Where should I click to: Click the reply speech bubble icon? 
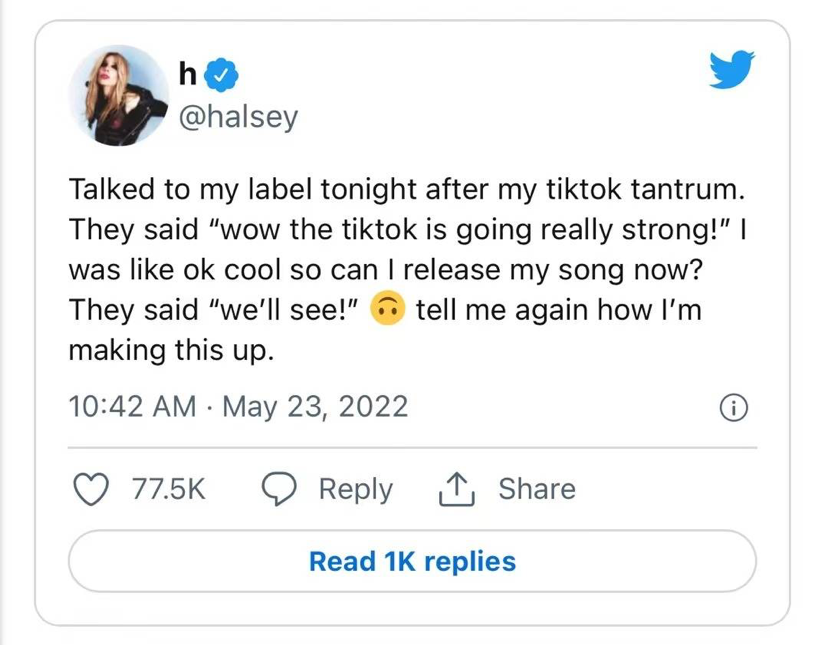point(279,489)
